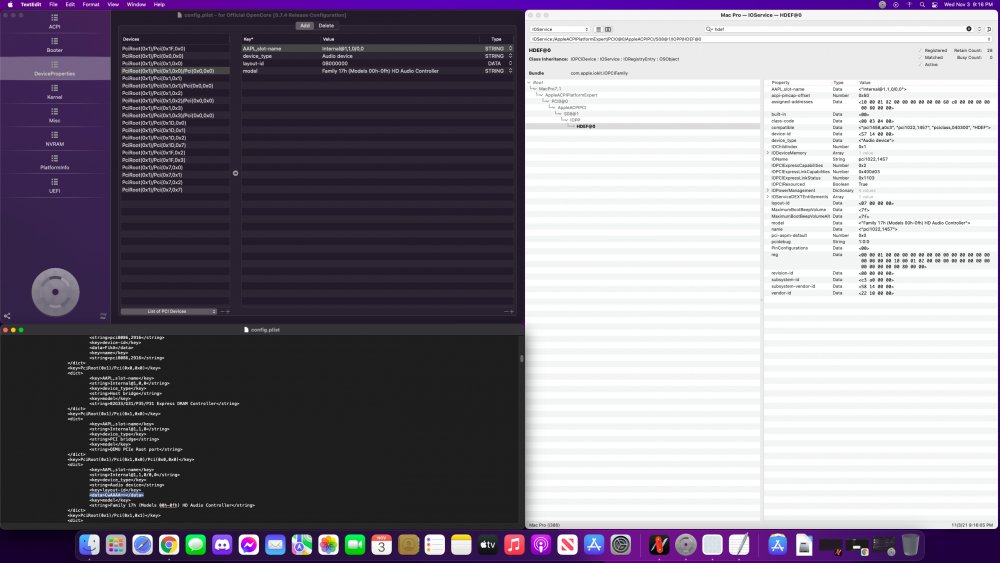Open type dropdown for layout-id row
Image resolution: width=1000 pixels, height=563 pixels.
point(510,64)
